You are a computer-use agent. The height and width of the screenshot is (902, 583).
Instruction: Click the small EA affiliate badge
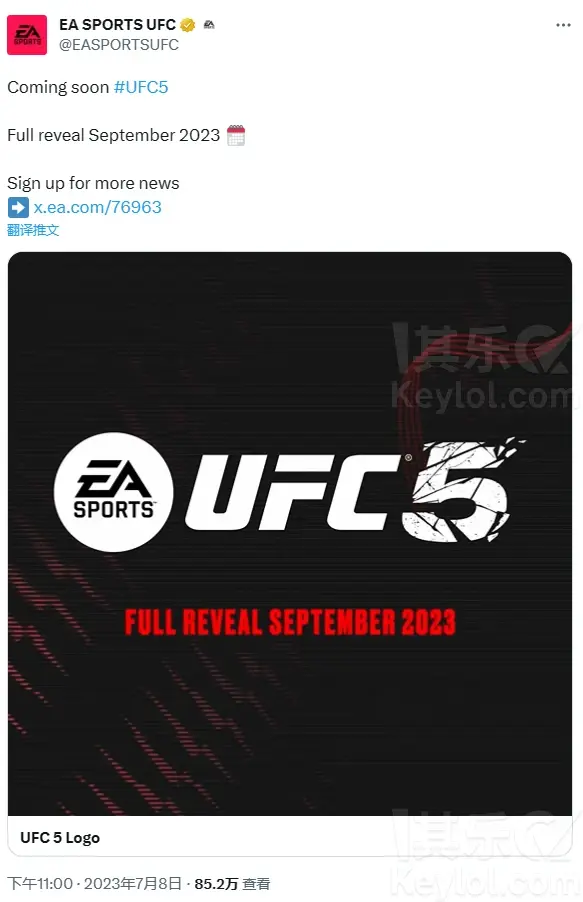(x=209, y=25)
